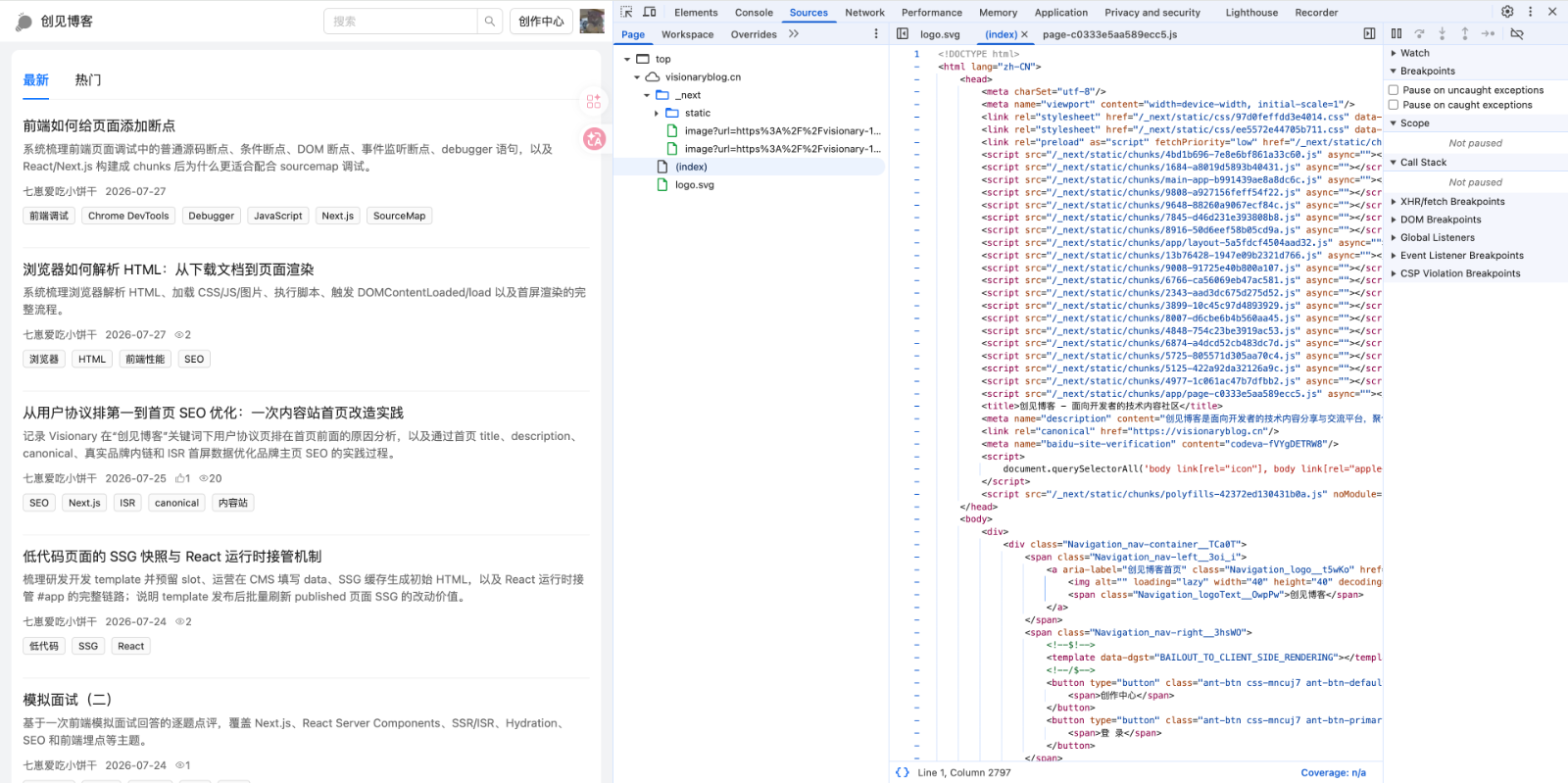This screenshot has height=783, width=1568.
Task: Switch to the Elements panel
Action: [696, 13]
